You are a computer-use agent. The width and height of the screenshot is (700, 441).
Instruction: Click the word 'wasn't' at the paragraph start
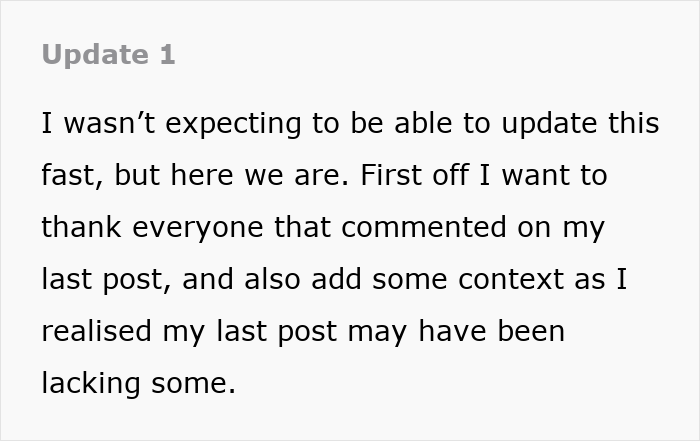pyautogui.click(x=109, y=123)
